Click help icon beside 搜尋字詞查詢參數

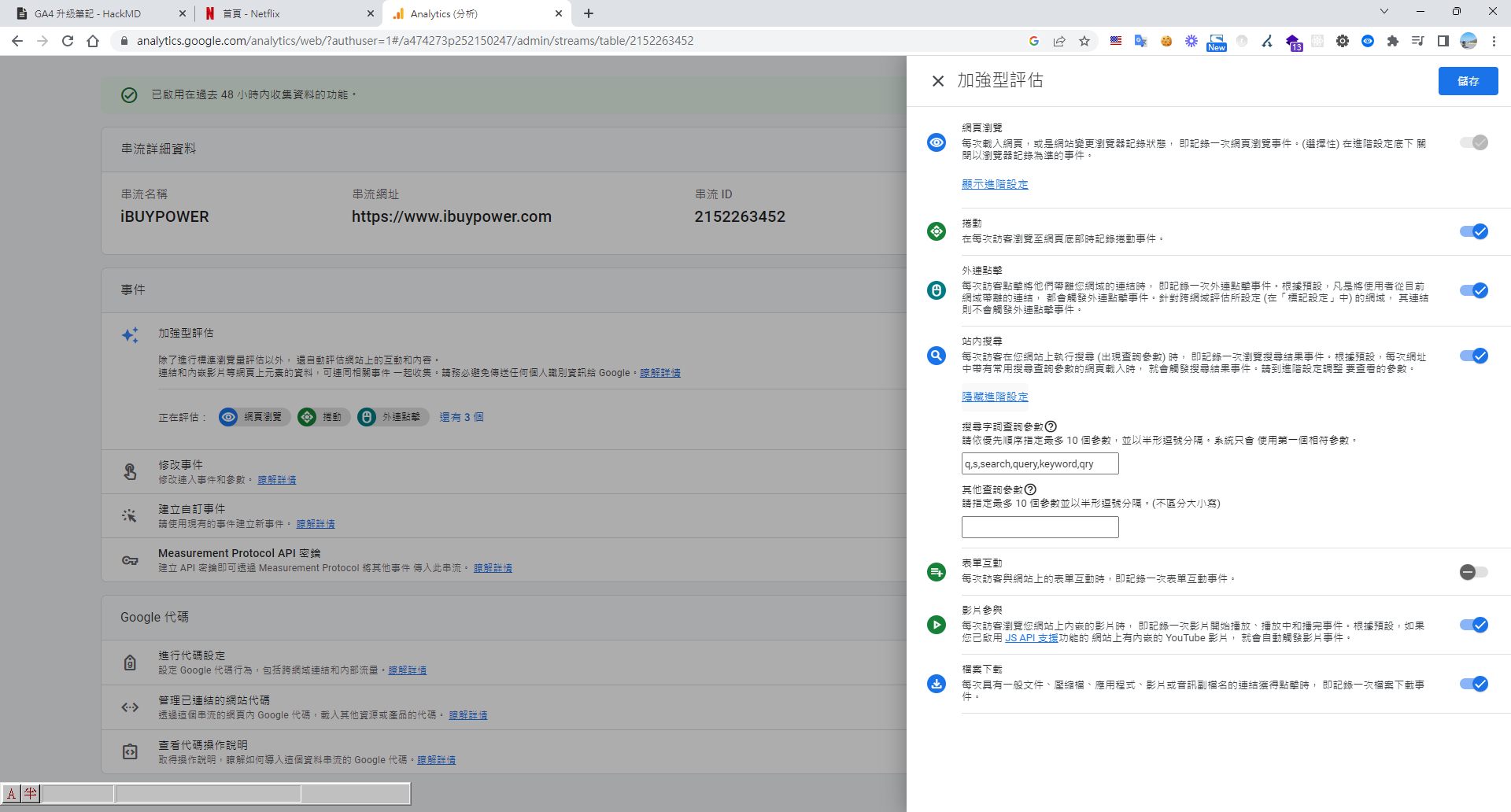click(x=1051, y=426)
